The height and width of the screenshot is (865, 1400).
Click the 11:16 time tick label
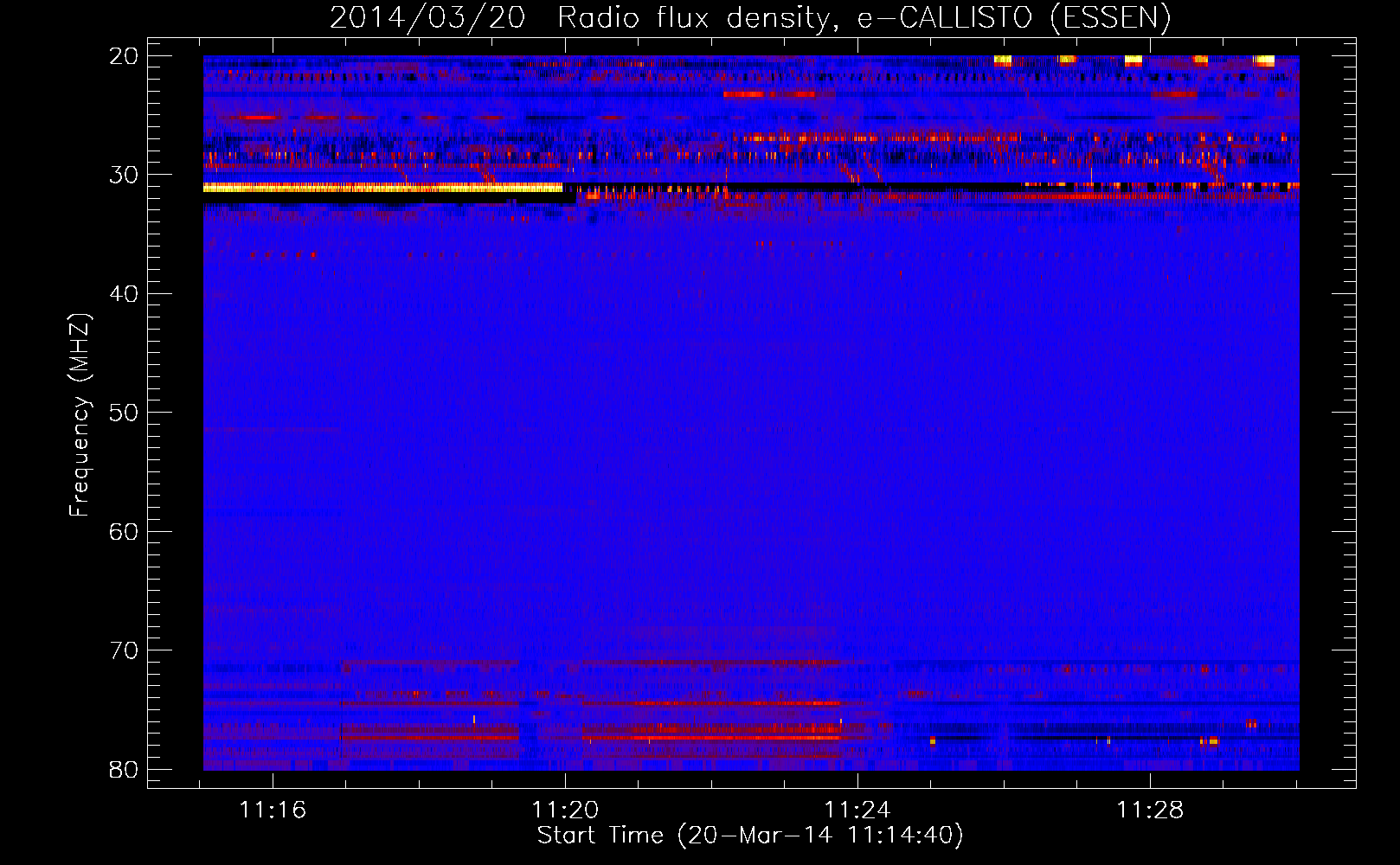pyautogui.click(x=273, y=811)
